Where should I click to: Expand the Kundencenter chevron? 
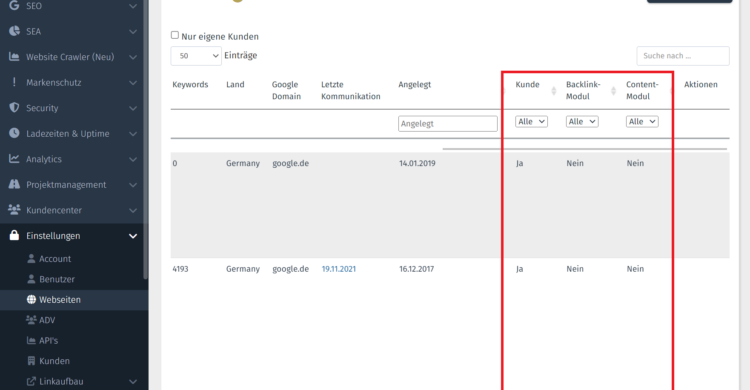pyautogui.click(x=133, y=210)
